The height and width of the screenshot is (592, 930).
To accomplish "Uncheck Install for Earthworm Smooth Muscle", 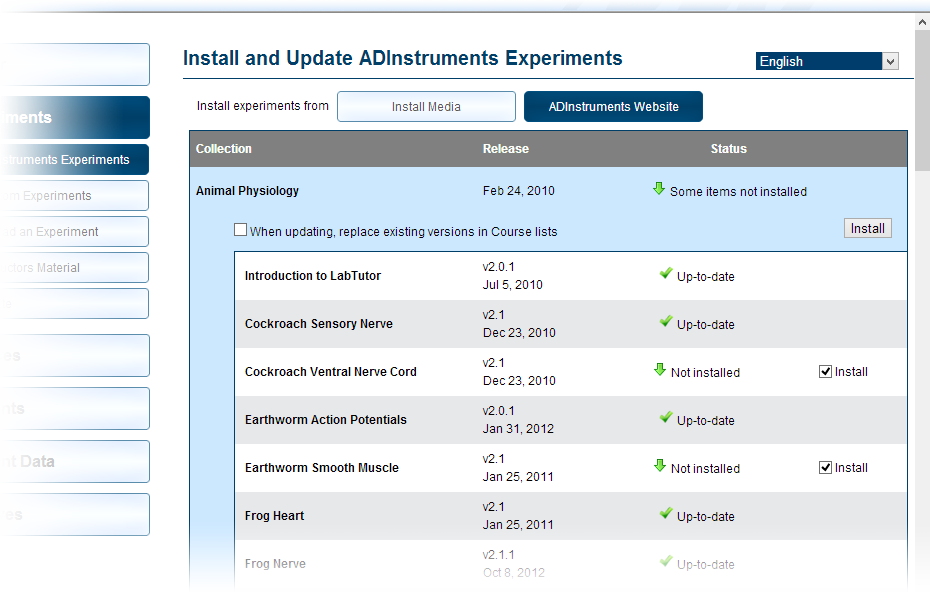I will (x=825, y=467).
